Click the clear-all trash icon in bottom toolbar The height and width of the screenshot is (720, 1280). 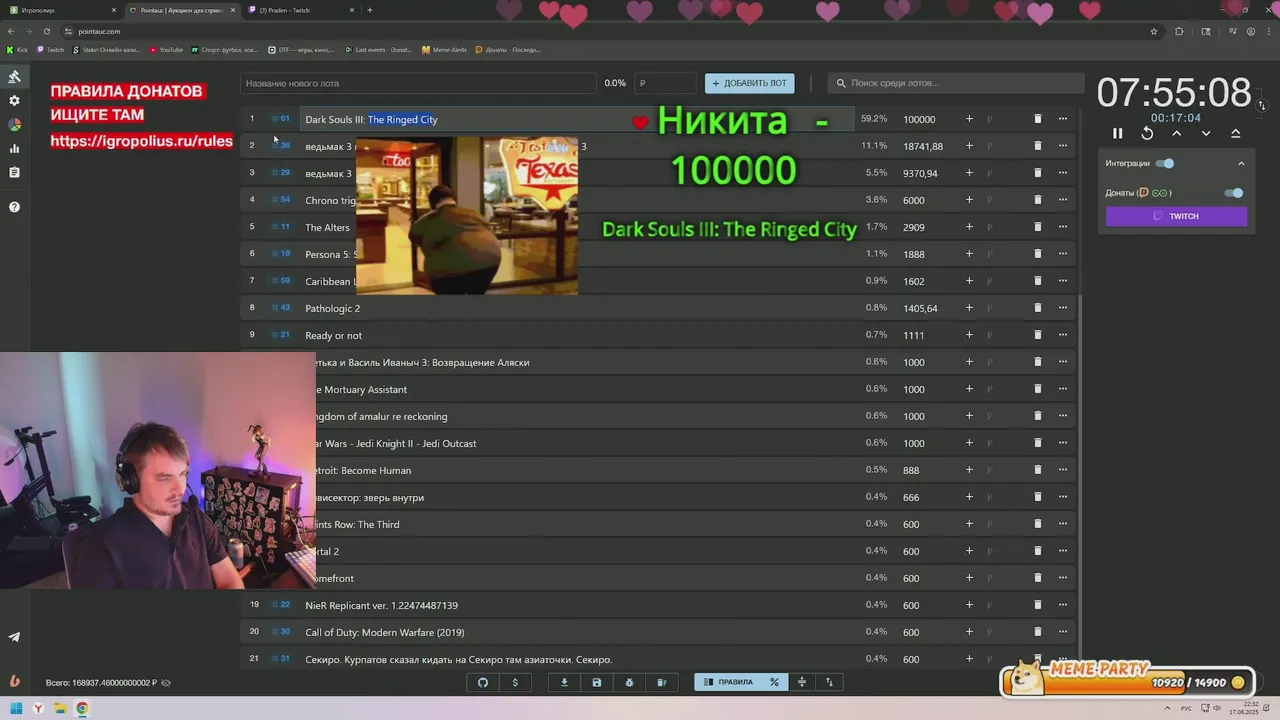coord(661,682)
